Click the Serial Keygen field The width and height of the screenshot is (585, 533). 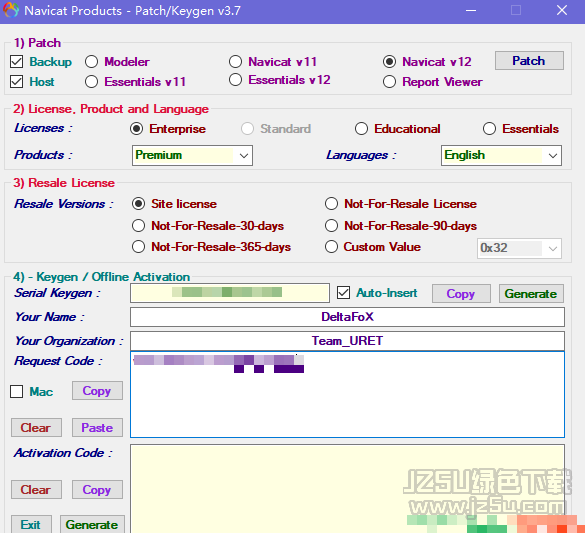230,293
